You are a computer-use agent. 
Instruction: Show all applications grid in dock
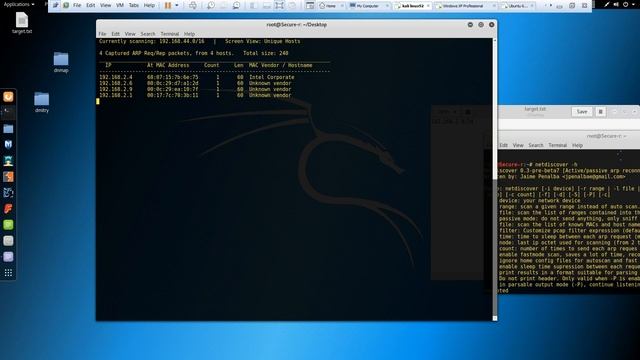coord(8,273)
